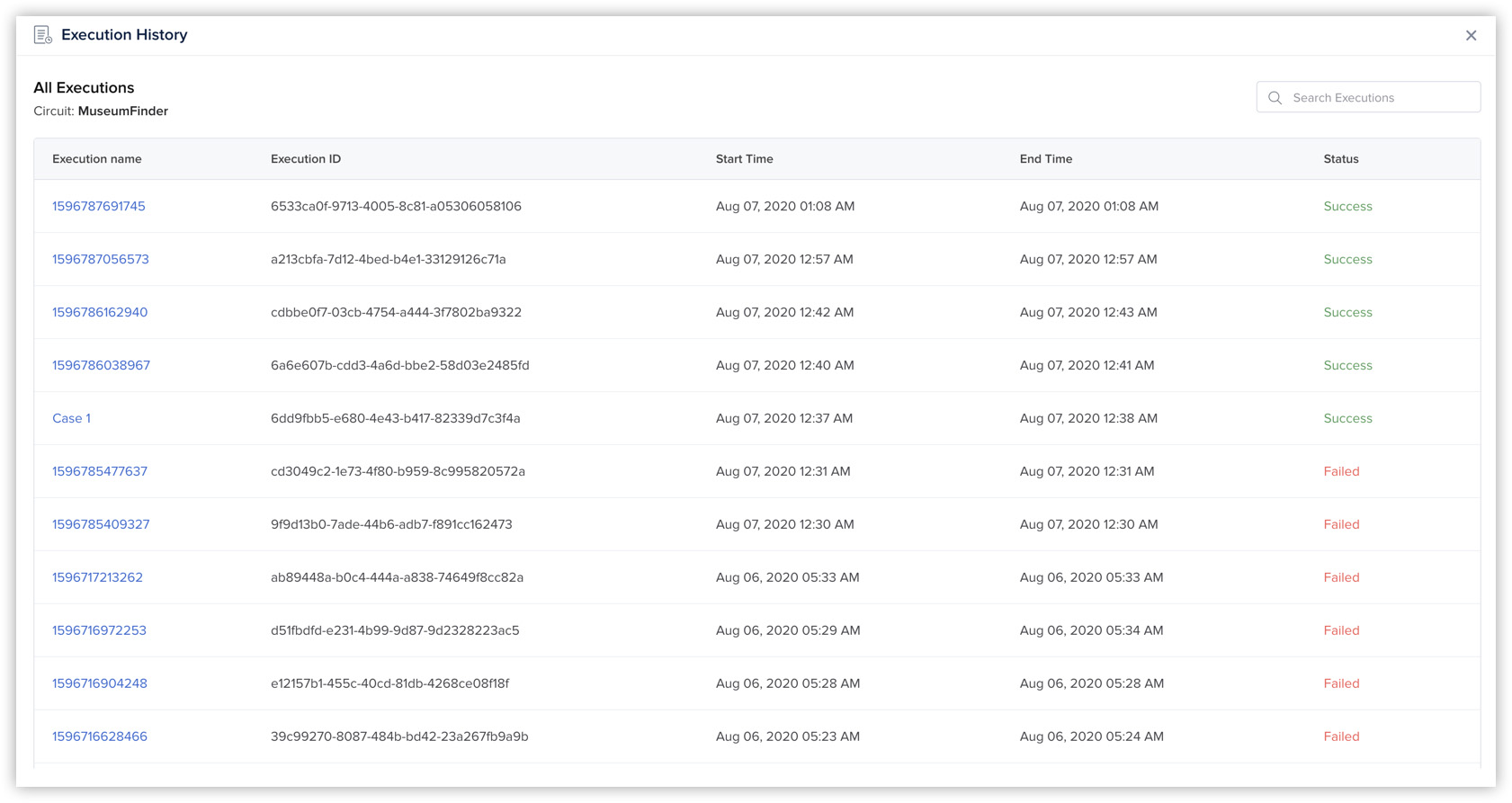Screen dimensions: 1512x803
Task: Open execution 1596716972253
Action: pos(99,630)
